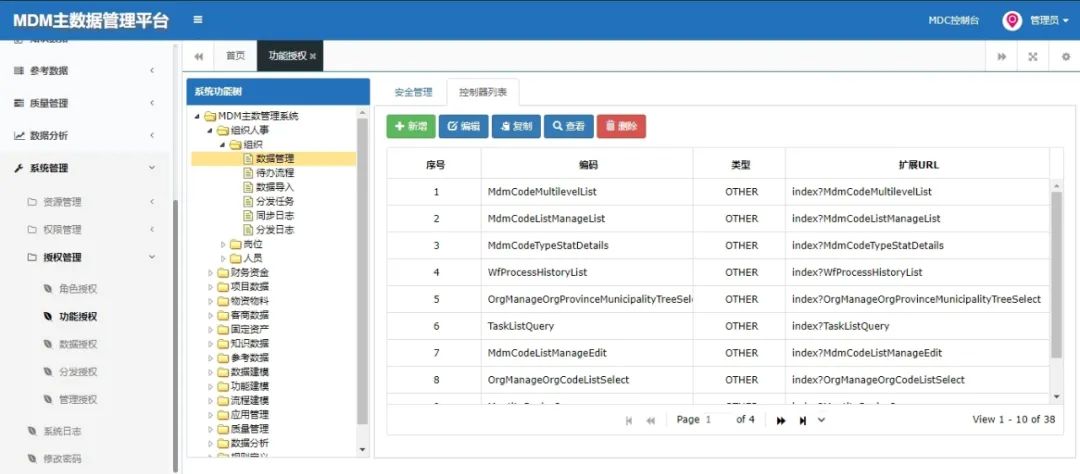Collapse the 系统管理 sidebar menu

[x=85, y=168]
